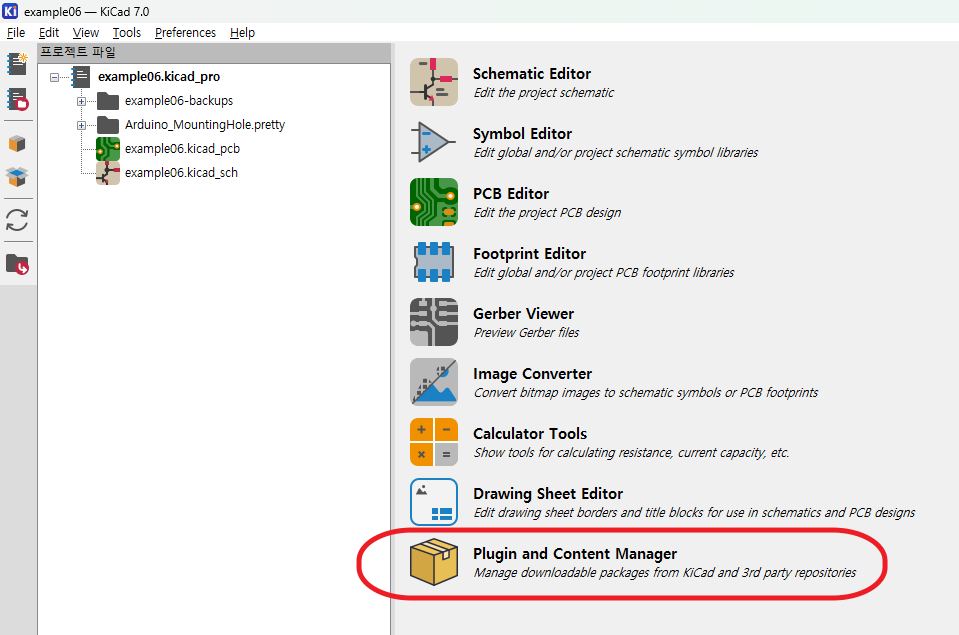959x635 pixels.
Task: Open the Preferences menu
Action: (x=185, y=32)
